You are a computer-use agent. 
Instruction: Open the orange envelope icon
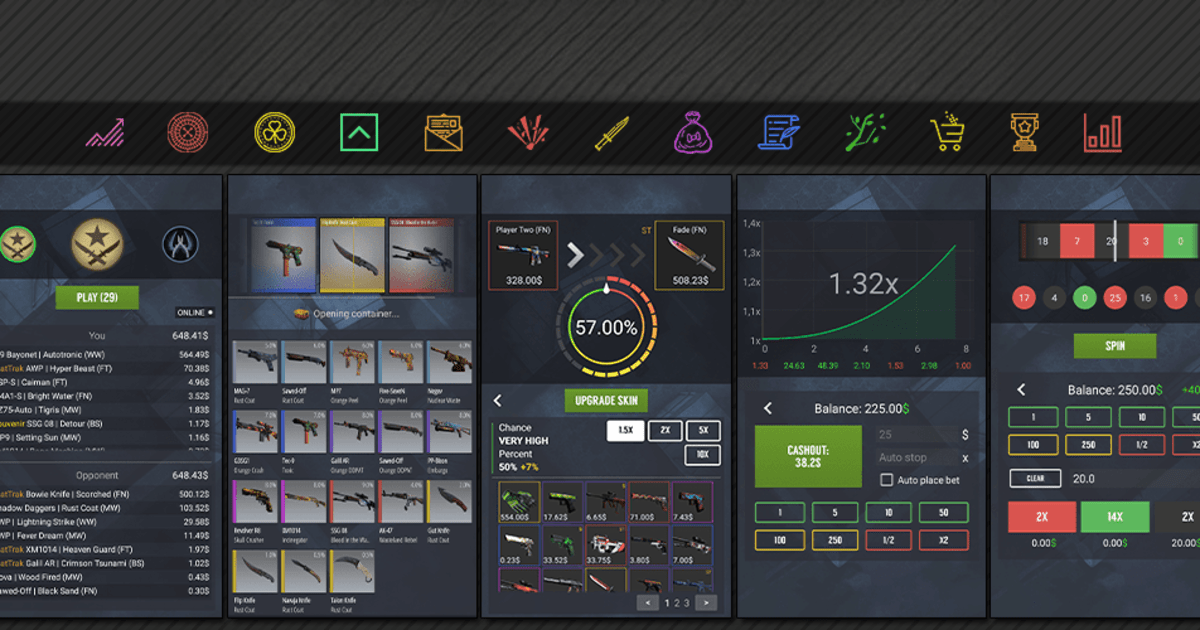coord(443,132)
